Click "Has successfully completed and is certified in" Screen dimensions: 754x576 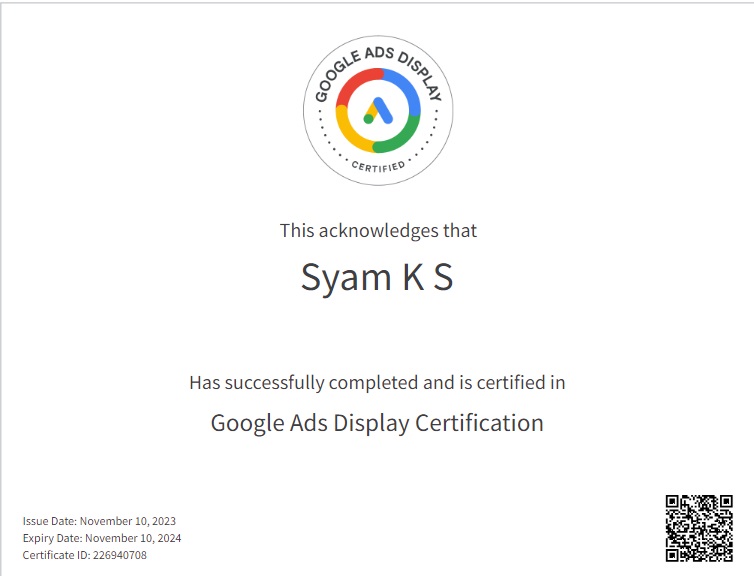point(377,382)
